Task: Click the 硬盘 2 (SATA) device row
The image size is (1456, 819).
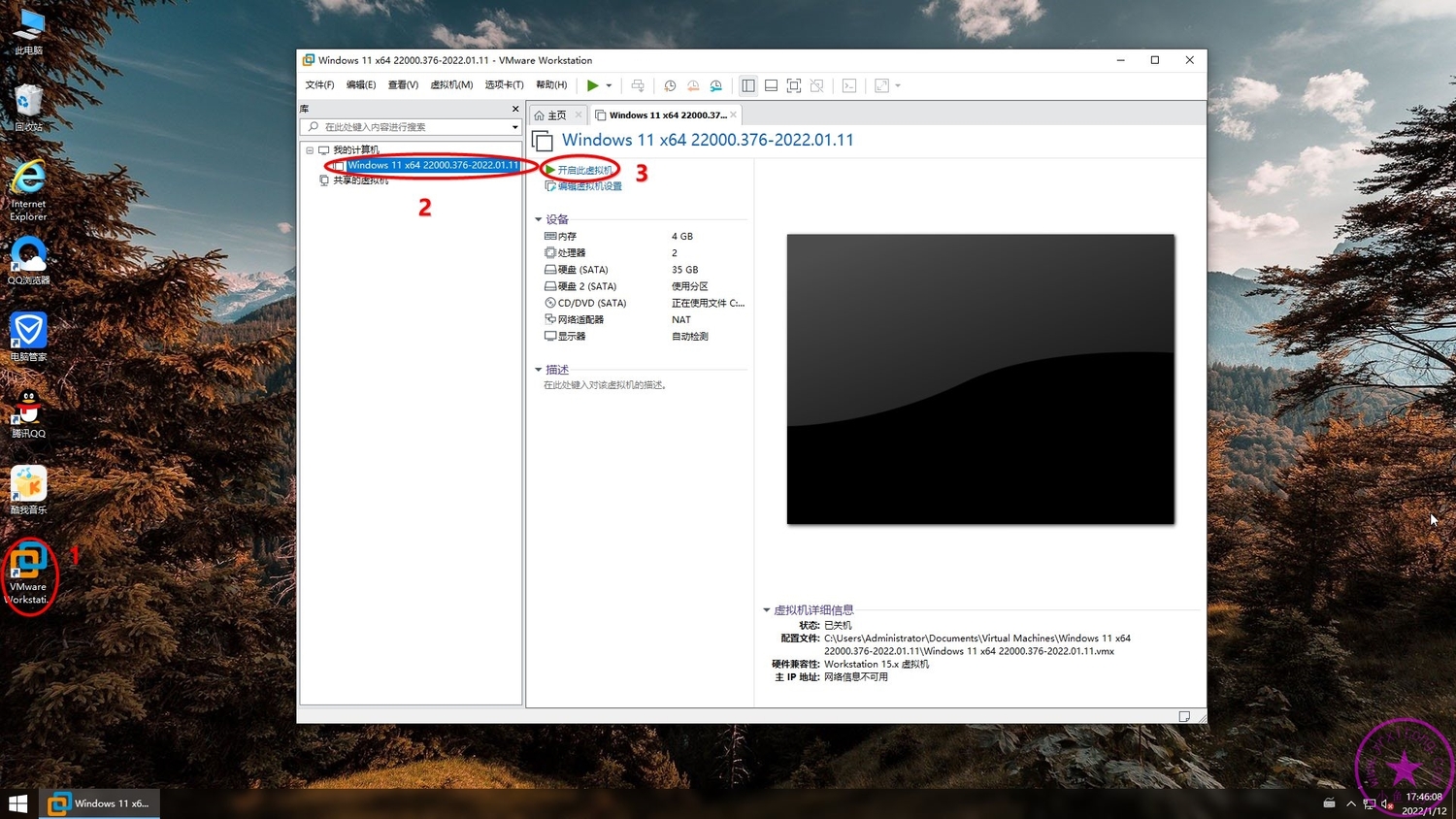Action: pos(645,286)
